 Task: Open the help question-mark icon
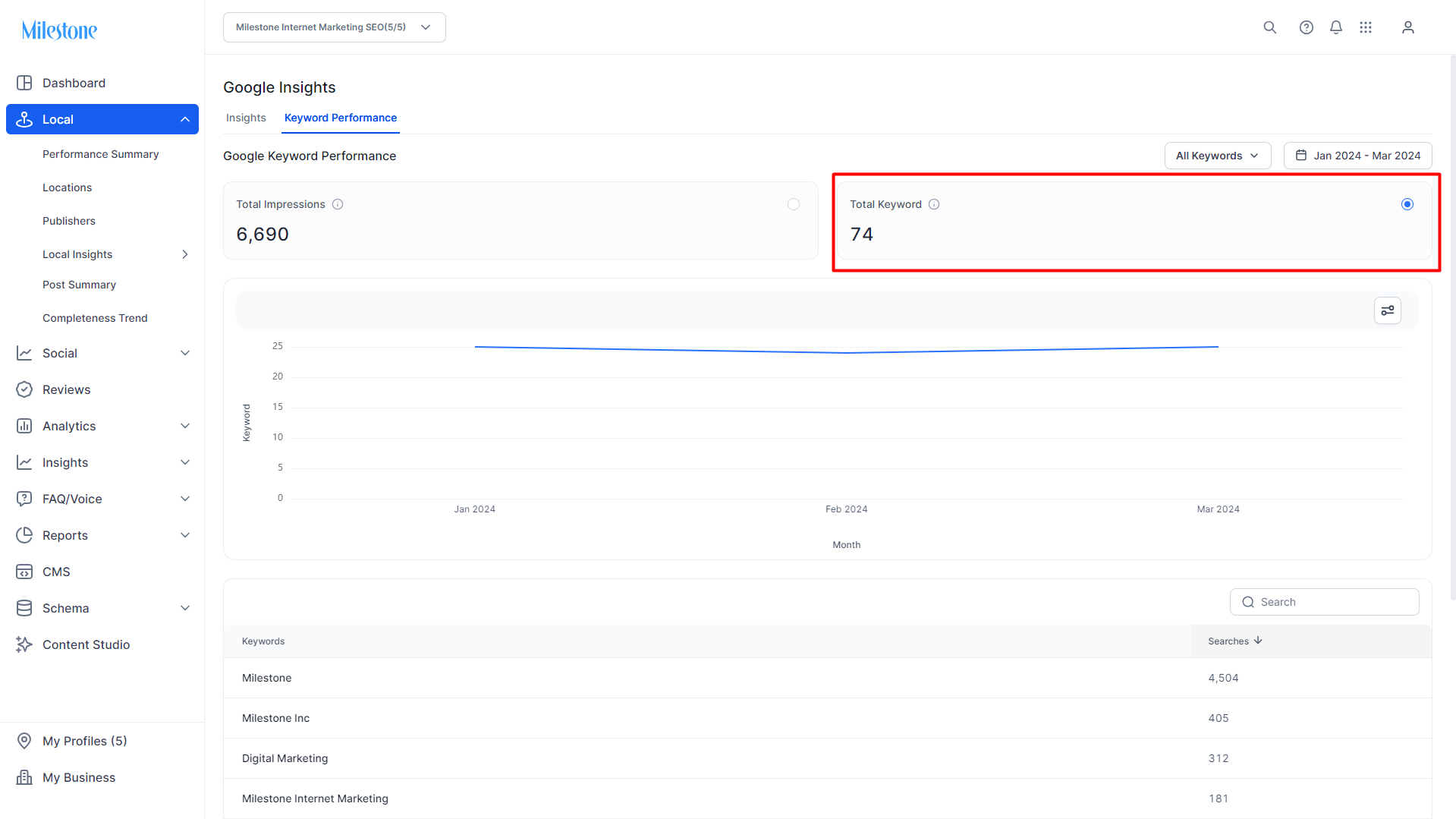(1306, 27)
